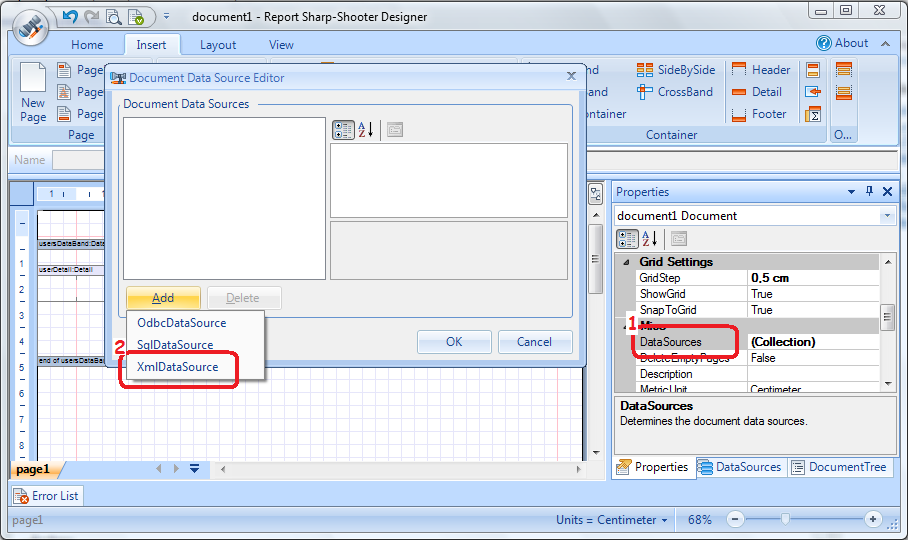Insert a SideBySide container
Viewport: 908px width, 540px height.
click(676, 69)
